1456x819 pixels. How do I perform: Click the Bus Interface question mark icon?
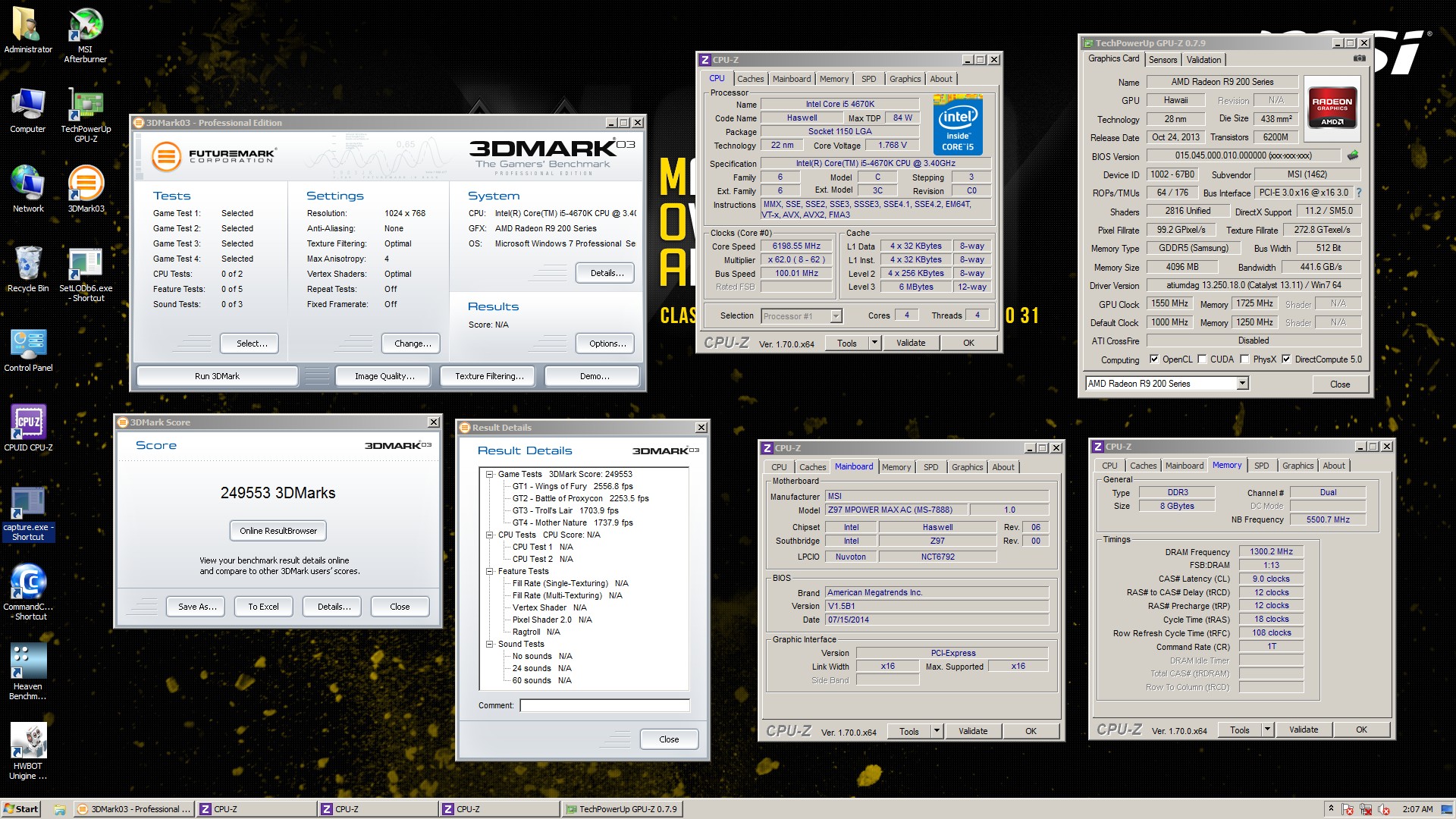[1359, 193]
